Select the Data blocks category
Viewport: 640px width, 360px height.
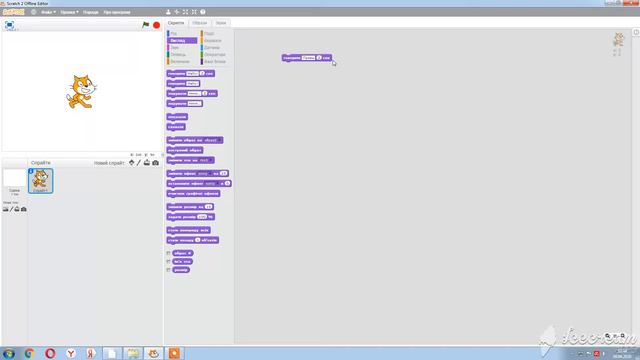[x=182, y=61]
